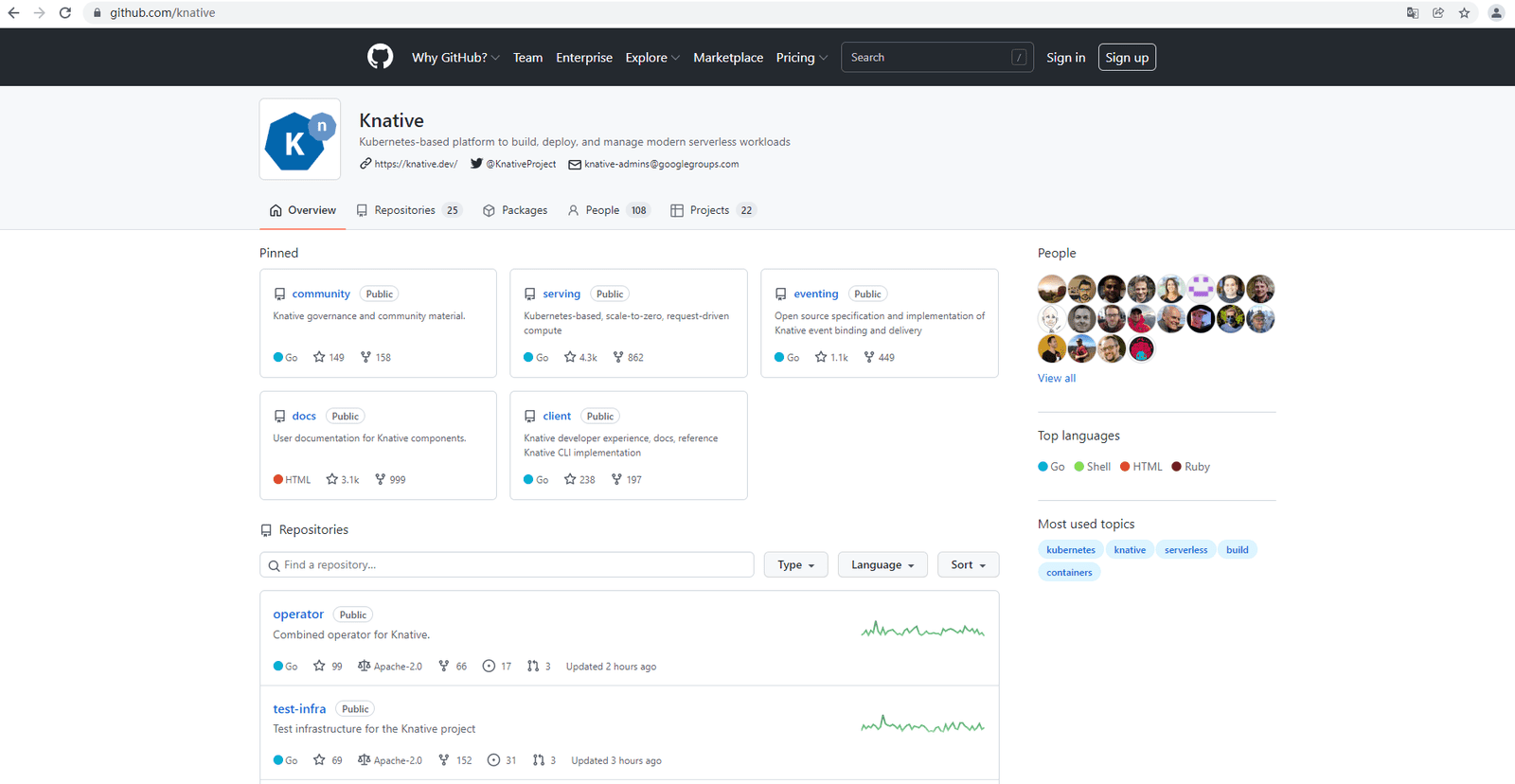Click the @KnativeProject Twitter handle
This screenshot has width=1515, height=784.
[521, 164]
